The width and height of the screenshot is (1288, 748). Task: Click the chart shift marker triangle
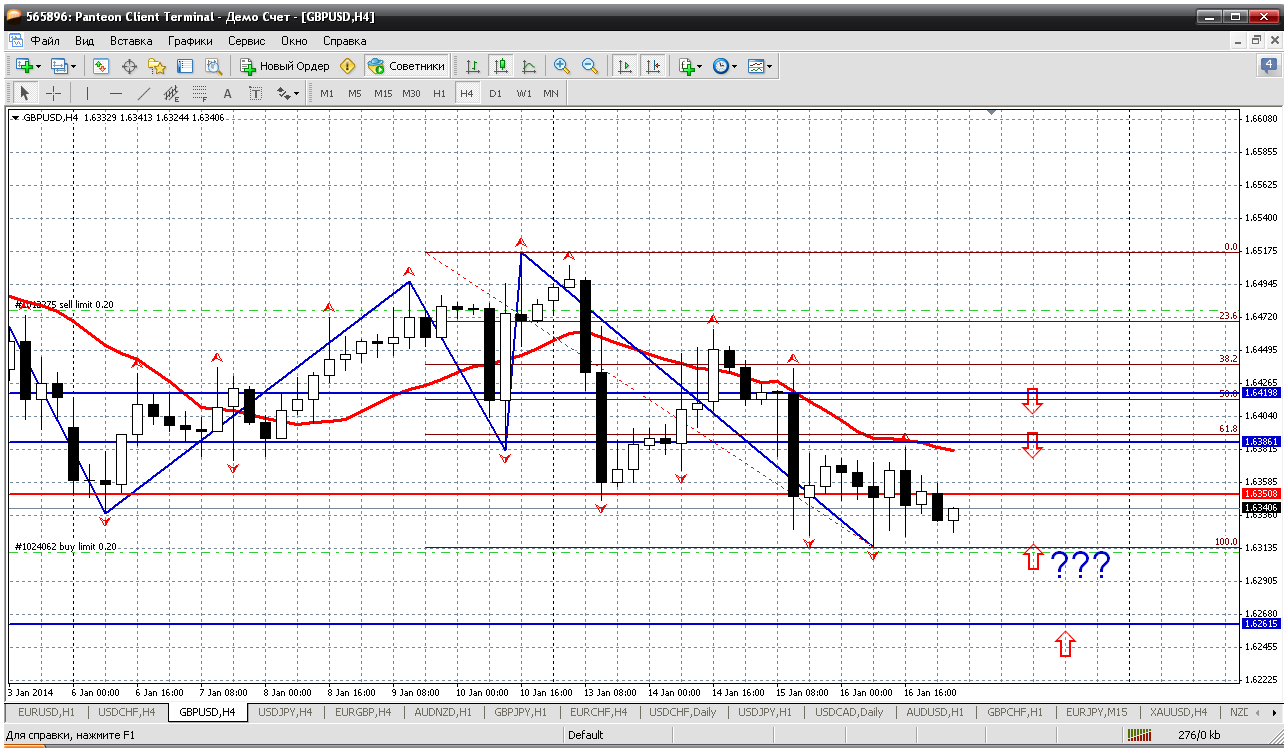(991, 114)
